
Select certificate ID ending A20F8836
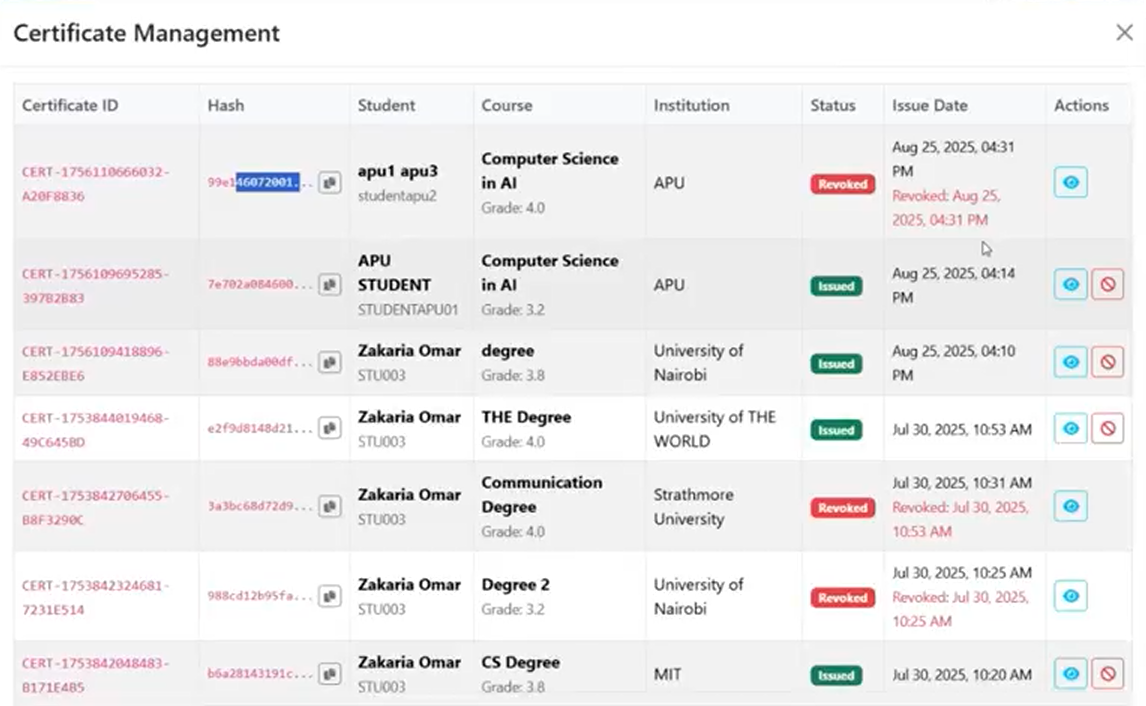pos(95,183)
